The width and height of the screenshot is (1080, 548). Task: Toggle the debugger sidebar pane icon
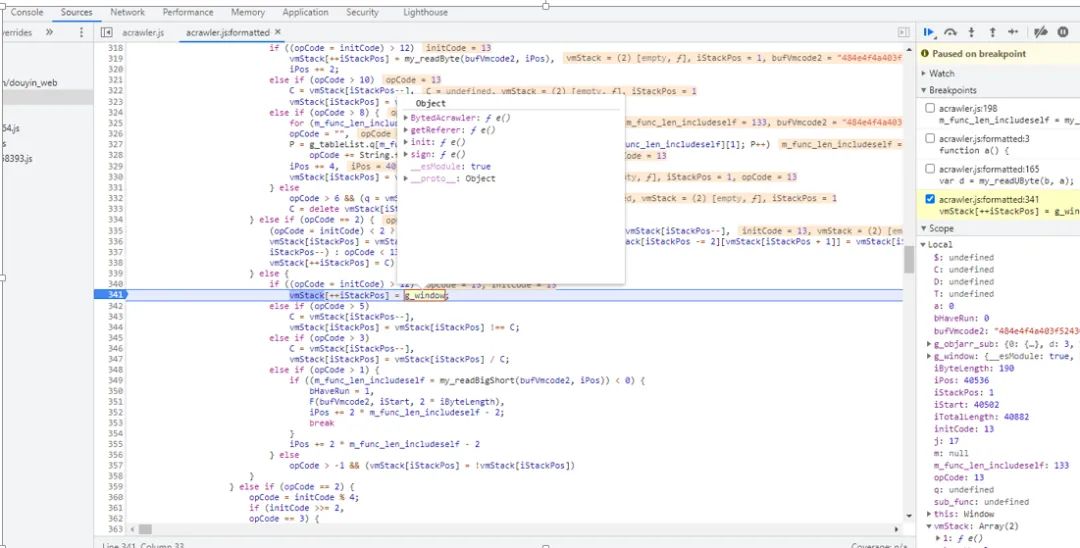tap(904, 32)
